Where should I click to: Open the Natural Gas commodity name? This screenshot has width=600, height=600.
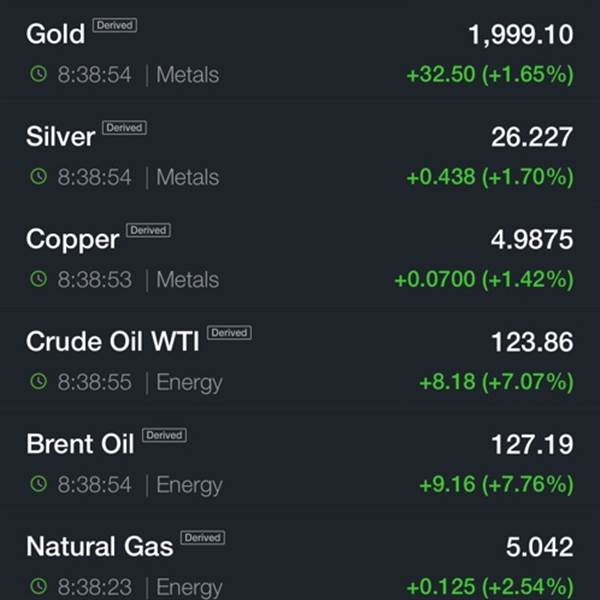coord(99,546)
